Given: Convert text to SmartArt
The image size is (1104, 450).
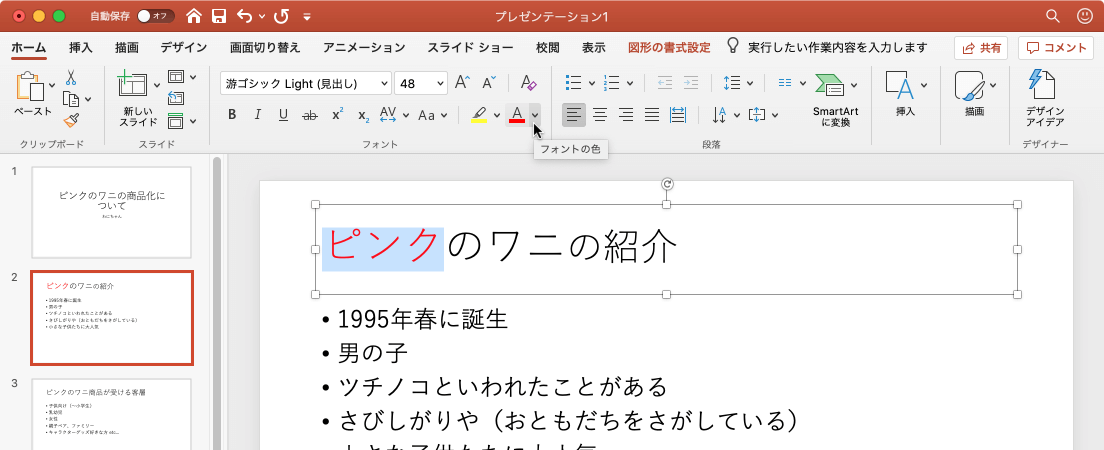Looking at the screenshot, I should (x=835, y=99).
